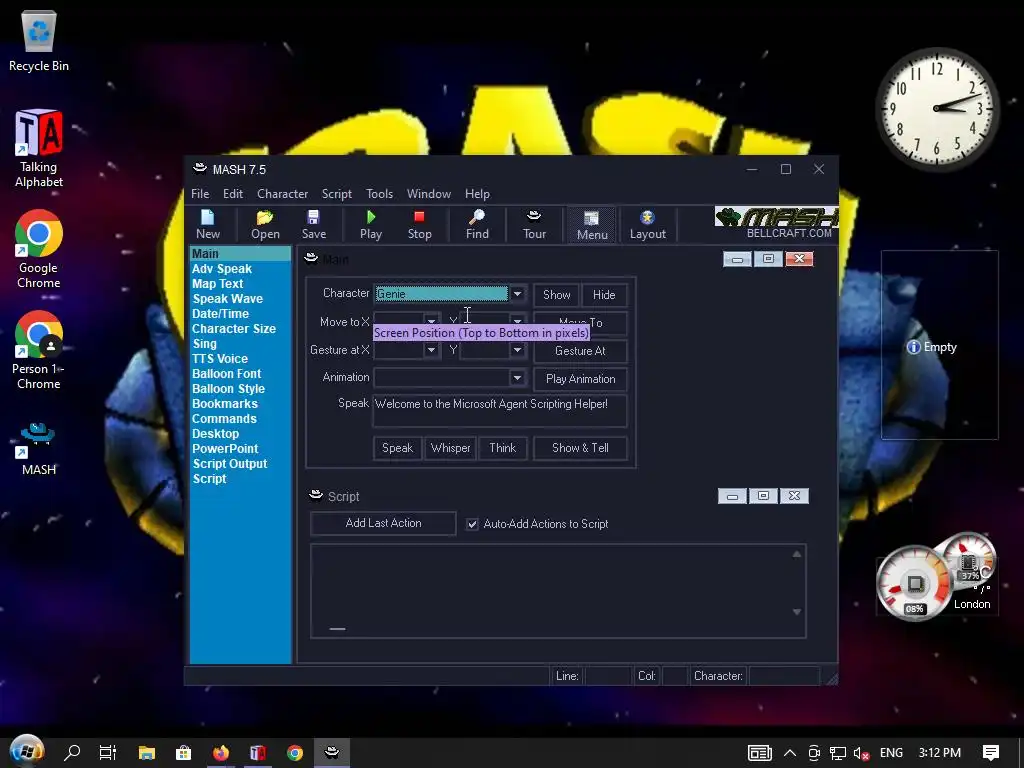1024x768 pixels.
Task: Expand the Move to X dropdown
Action: click(x=431, y=321)
